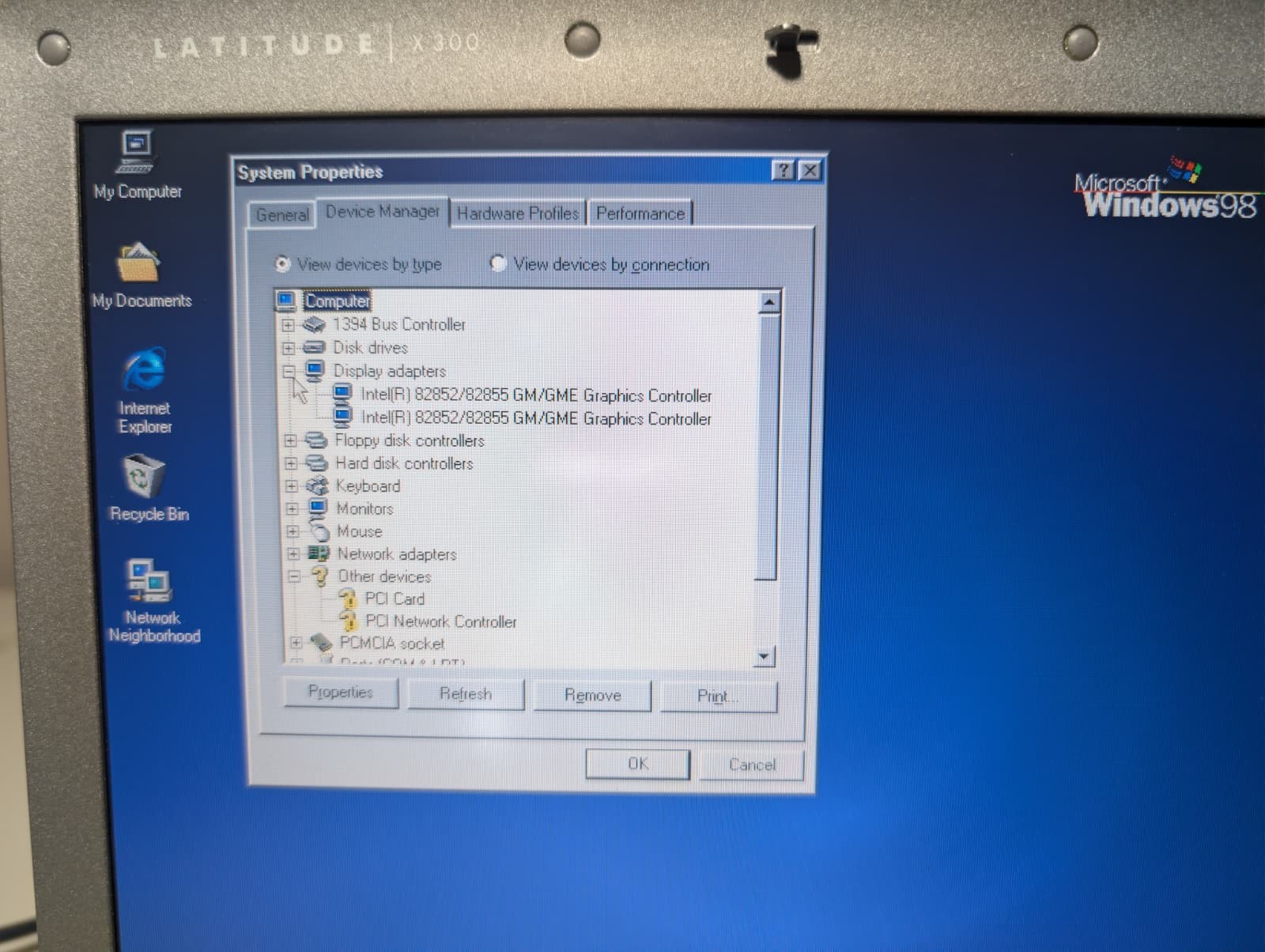Select Hard disk controllers icon
Image resolution: width=1265 pixels, height=952 pixels.
(316, 463)
